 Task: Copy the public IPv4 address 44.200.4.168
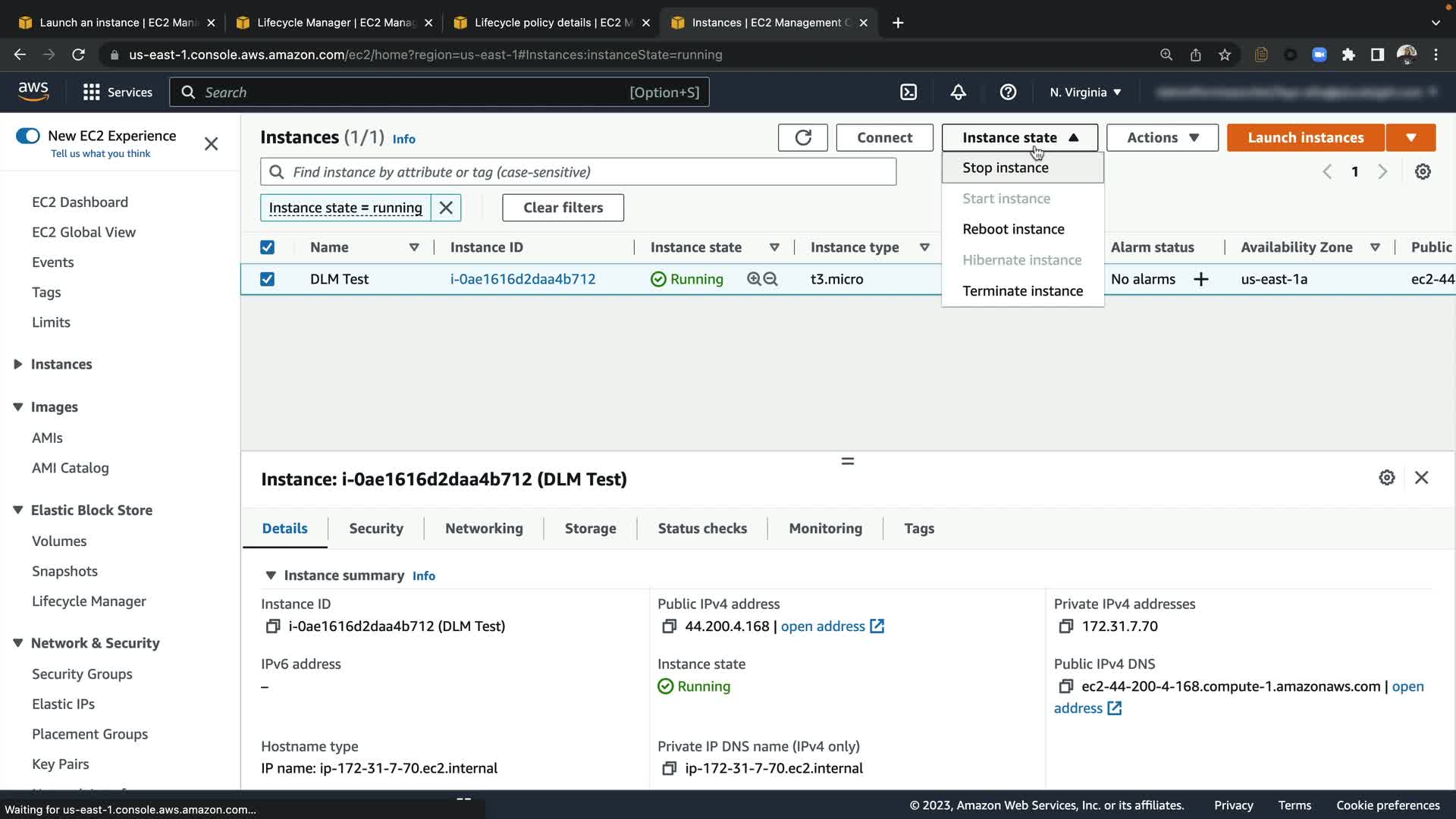click(669, 626)
